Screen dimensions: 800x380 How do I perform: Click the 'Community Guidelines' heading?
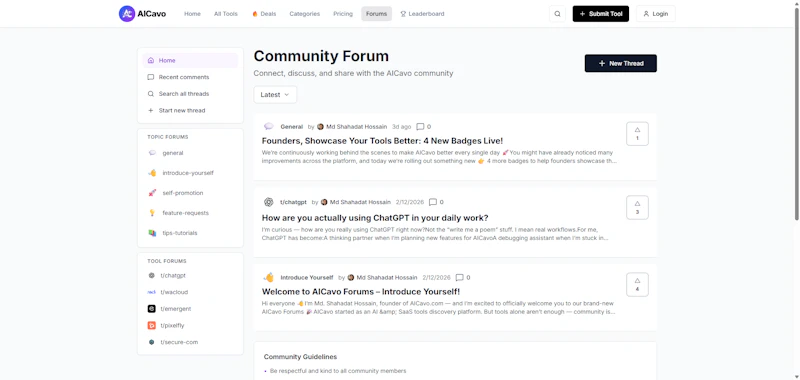point(300,357)
